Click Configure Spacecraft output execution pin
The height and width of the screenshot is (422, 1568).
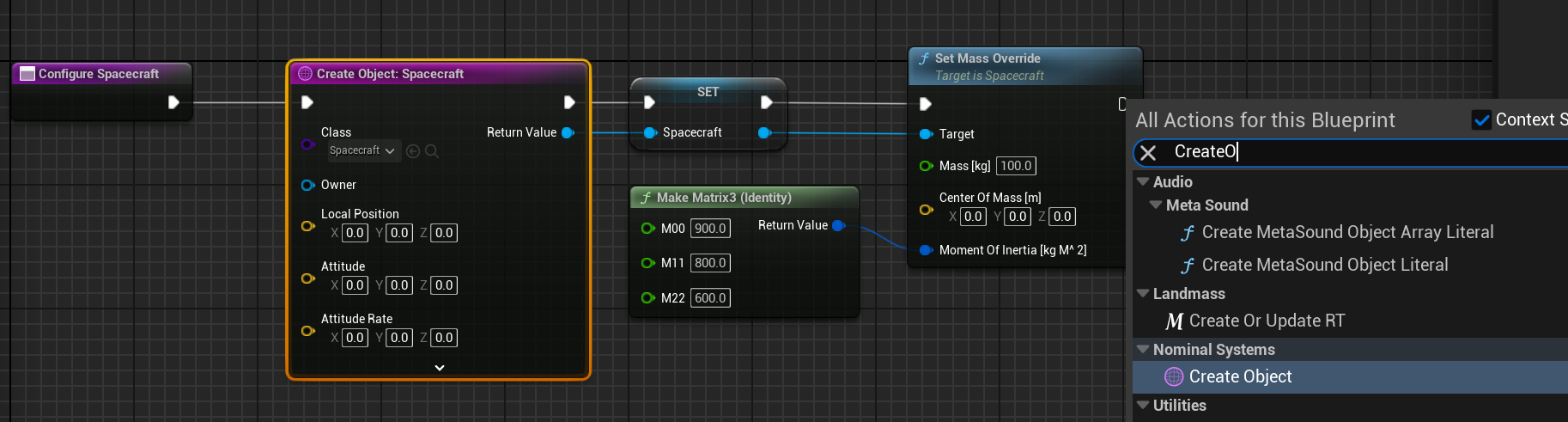[173, 102]
